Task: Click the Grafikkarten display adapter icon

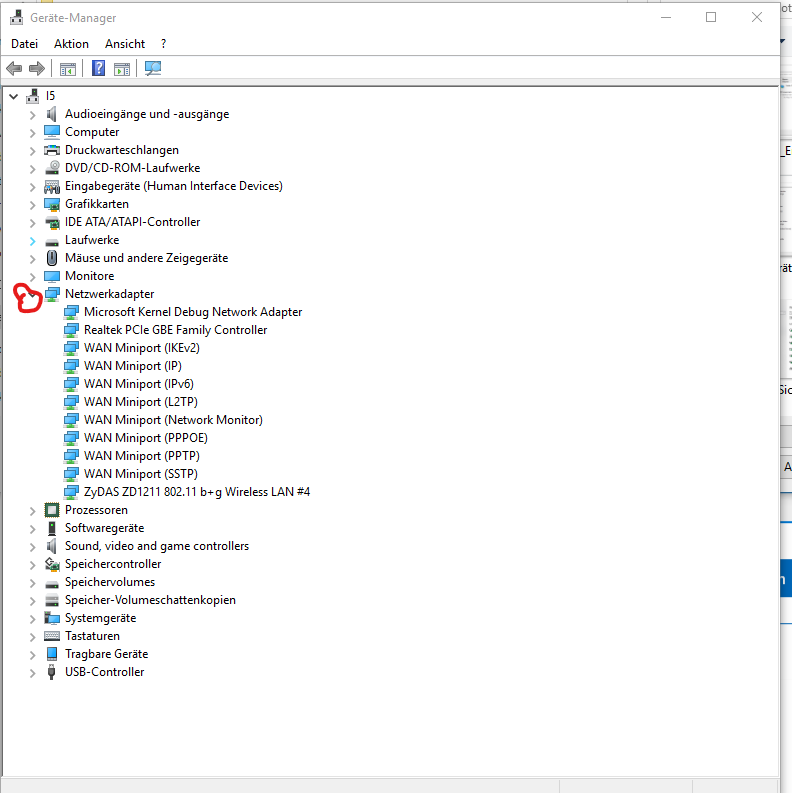Action: (52, 204)
